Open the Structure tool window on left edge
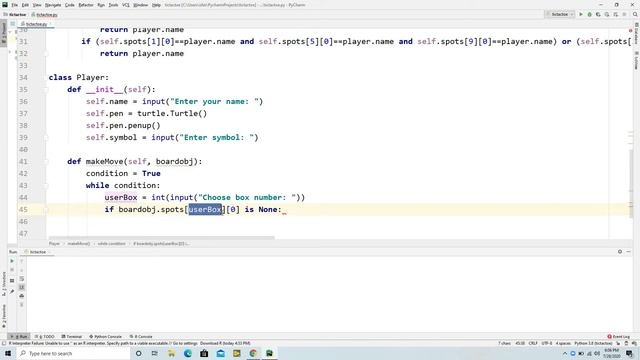This screenshot has width=640, height=360. [4, 284]
